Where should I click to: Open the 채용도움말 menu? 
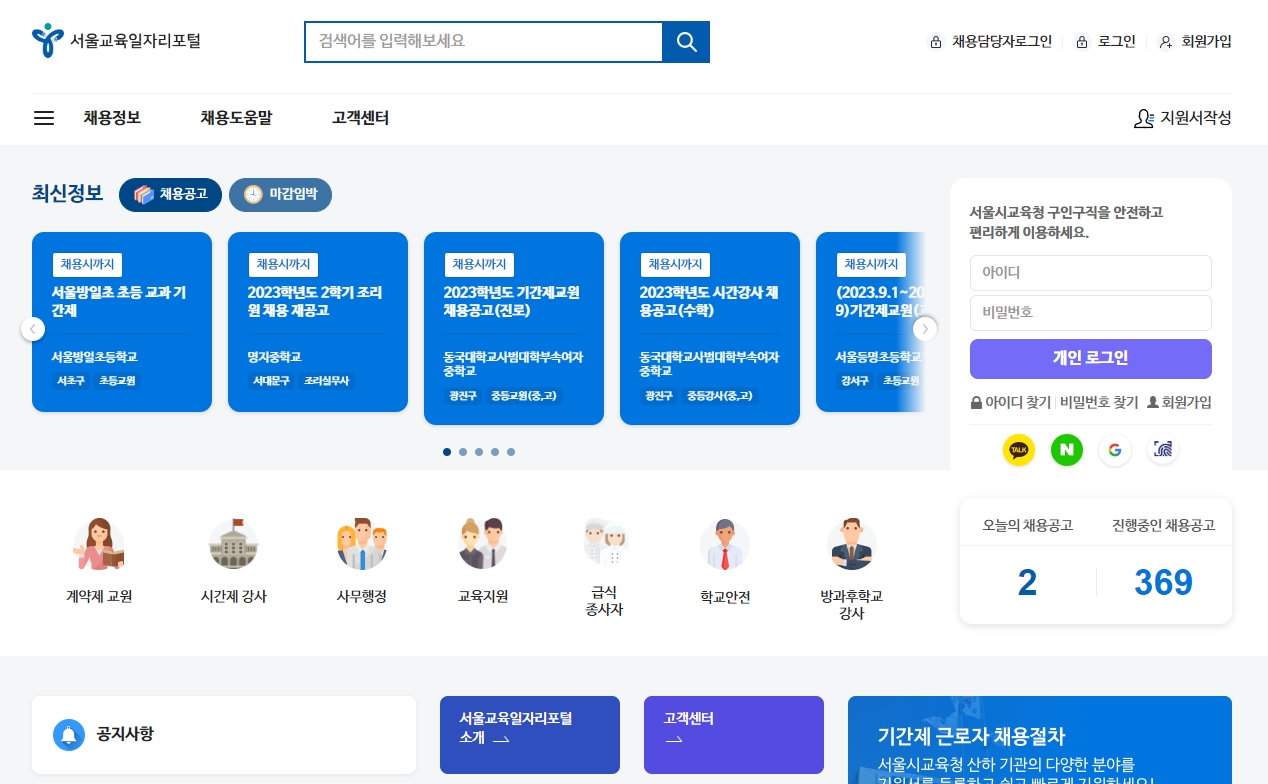pyautogui.click(x=236, y=118)
